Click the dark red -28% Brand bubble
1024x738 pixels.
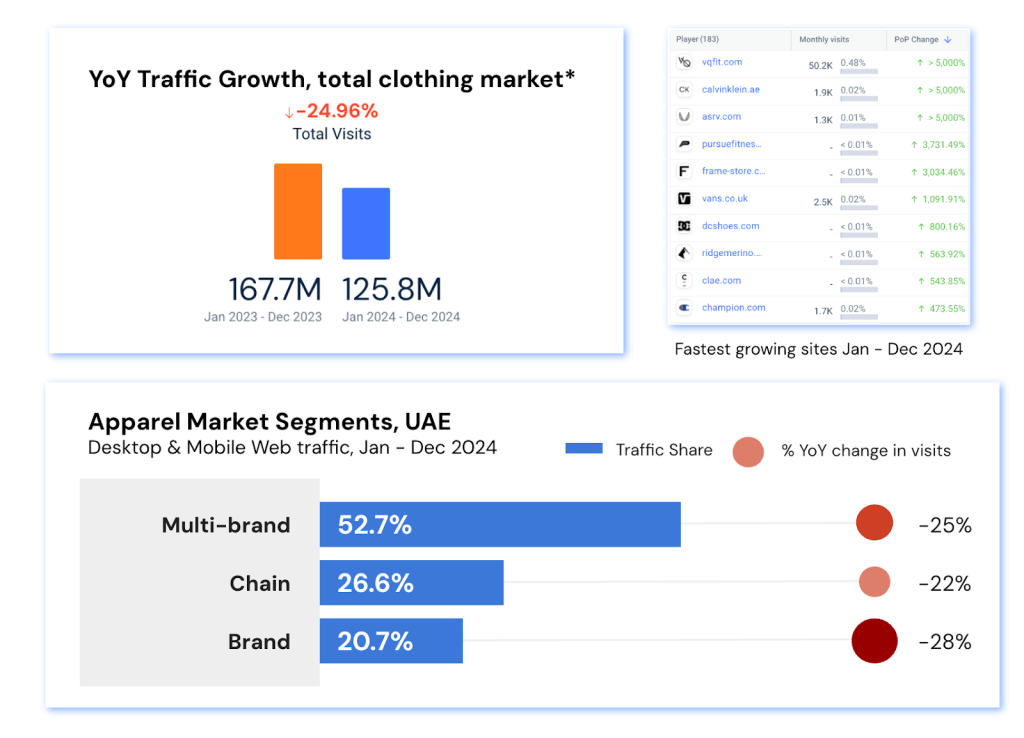(874, 641)
